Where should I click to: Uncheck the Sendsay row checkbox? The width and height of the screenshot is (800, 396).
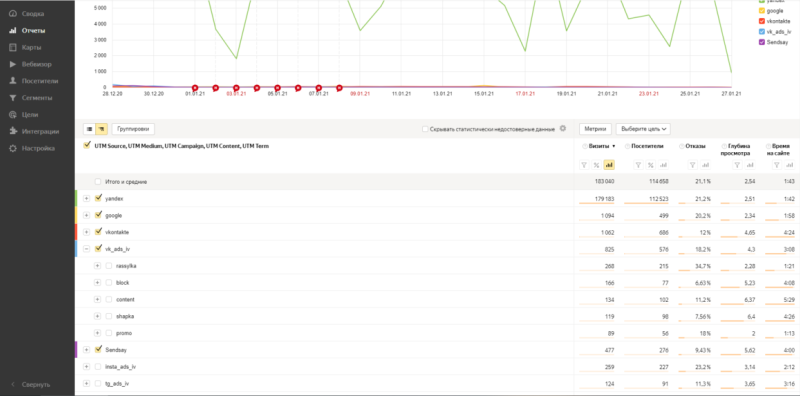pos(98,350)
